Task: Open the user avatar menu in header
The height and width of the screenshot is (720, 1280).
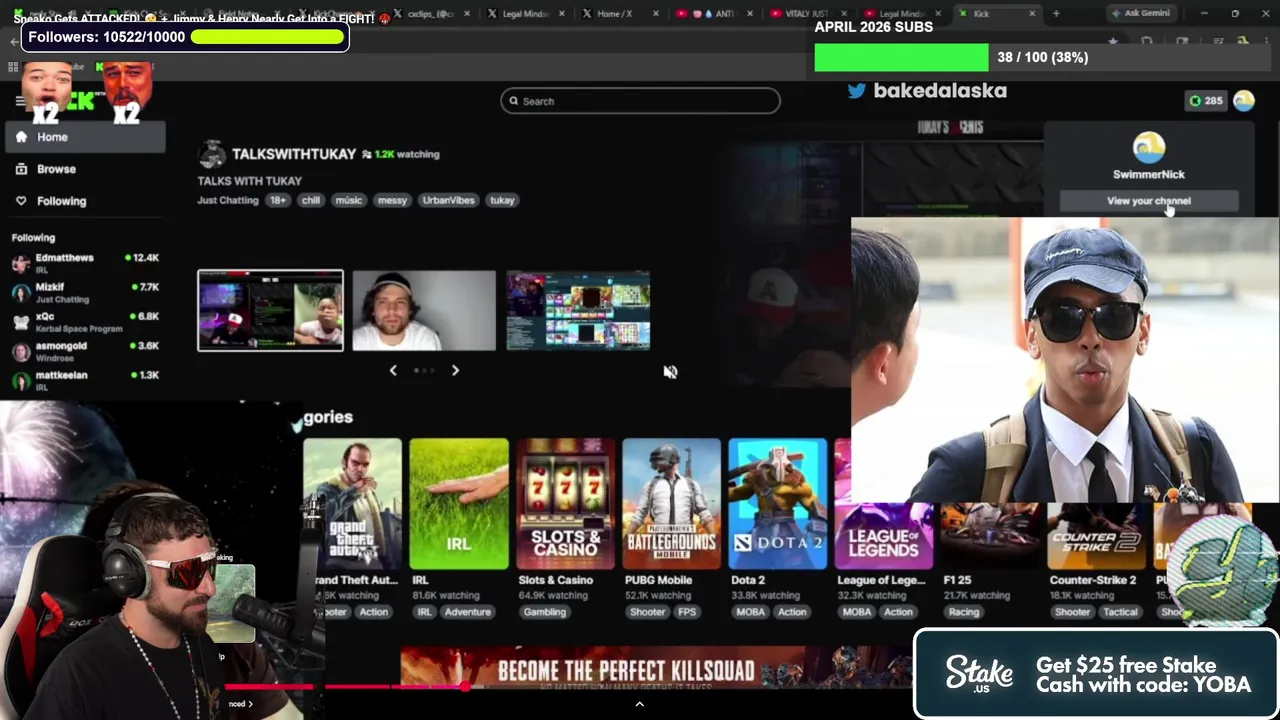Action: (1244, 100)
